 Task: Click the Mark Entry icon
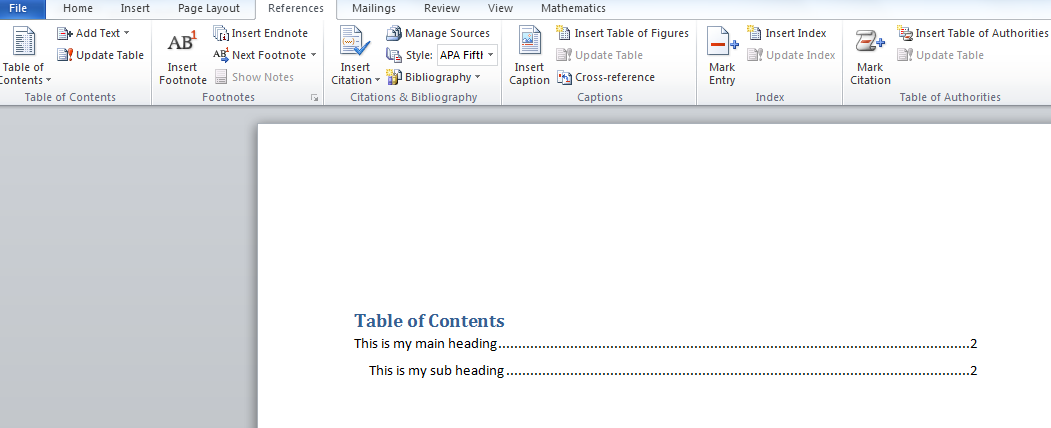pyautogui.click(x=722, y=45)
